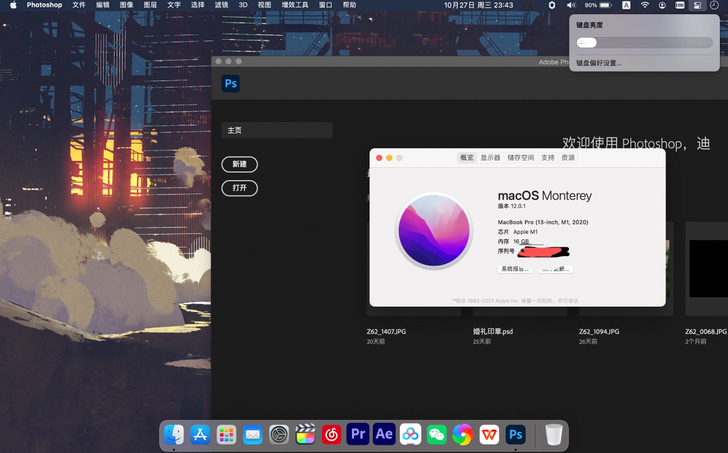Launch Premiere Pro from the Dock
This screenshot has height=453, width=728.
[x=358, y=434]
